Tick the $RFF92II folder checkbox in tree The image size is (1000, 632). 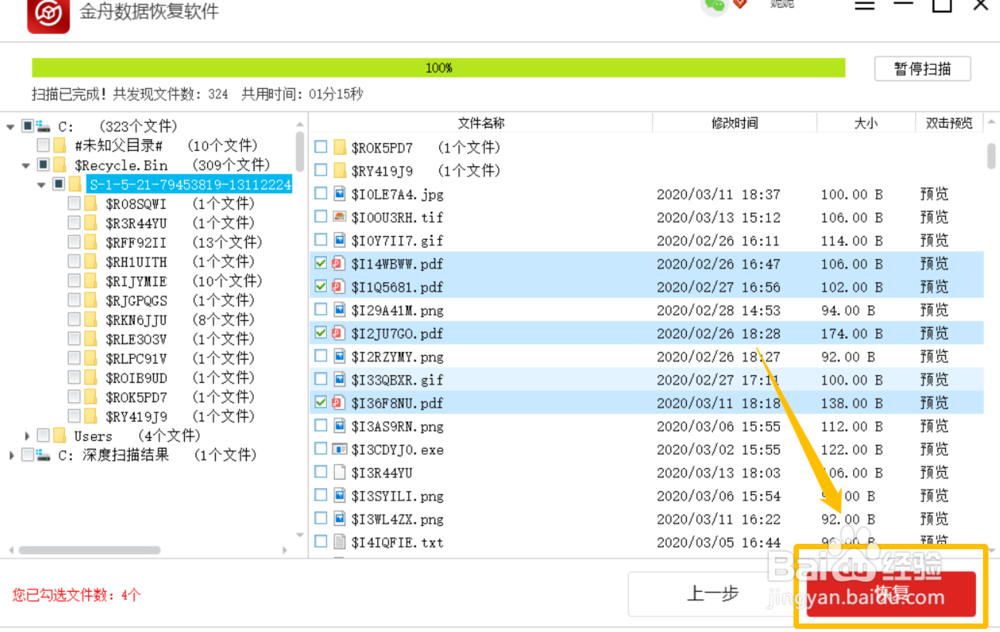click(x=74, y=242)
